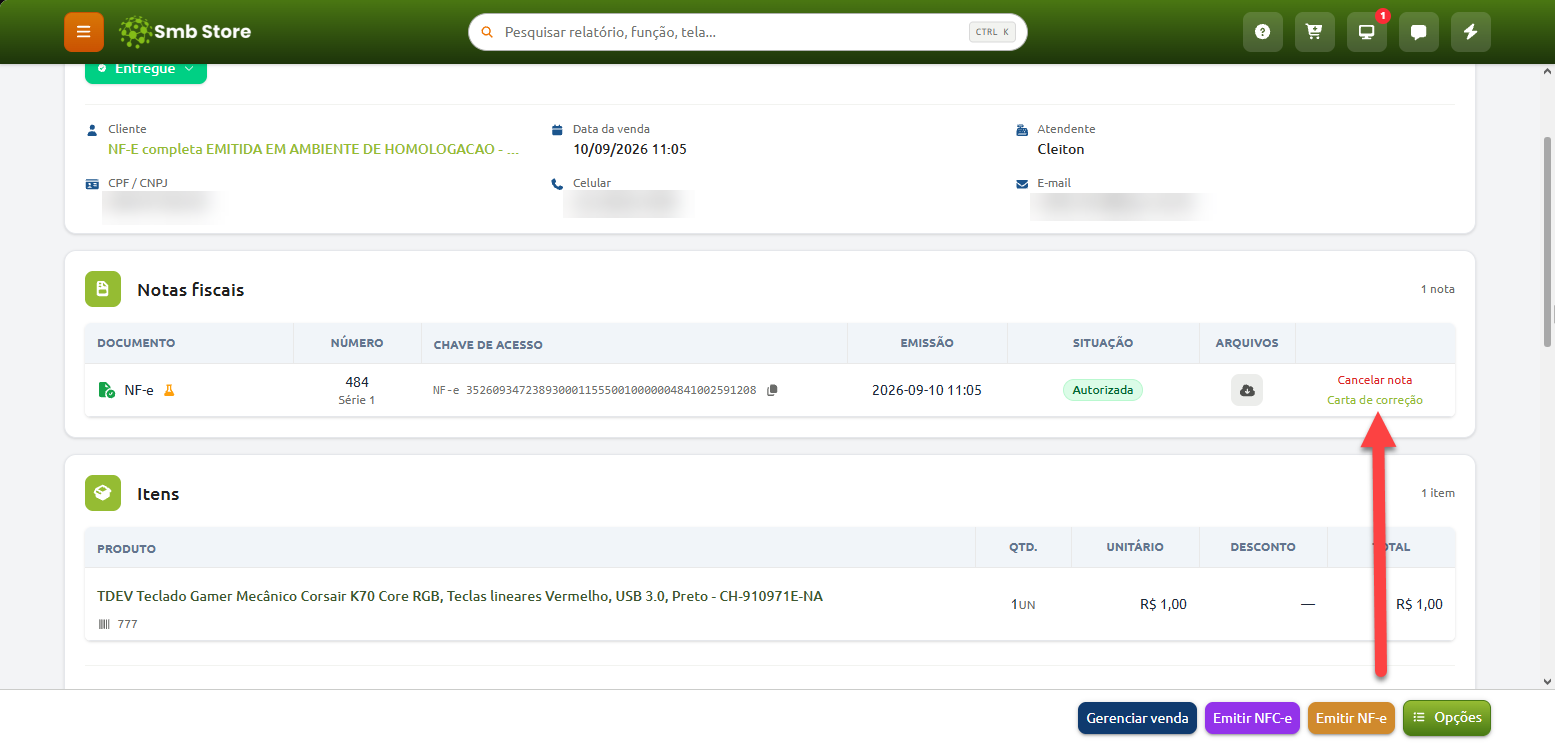
Task: Open the shopping cart icon
Action: [x=1314, y=32]
